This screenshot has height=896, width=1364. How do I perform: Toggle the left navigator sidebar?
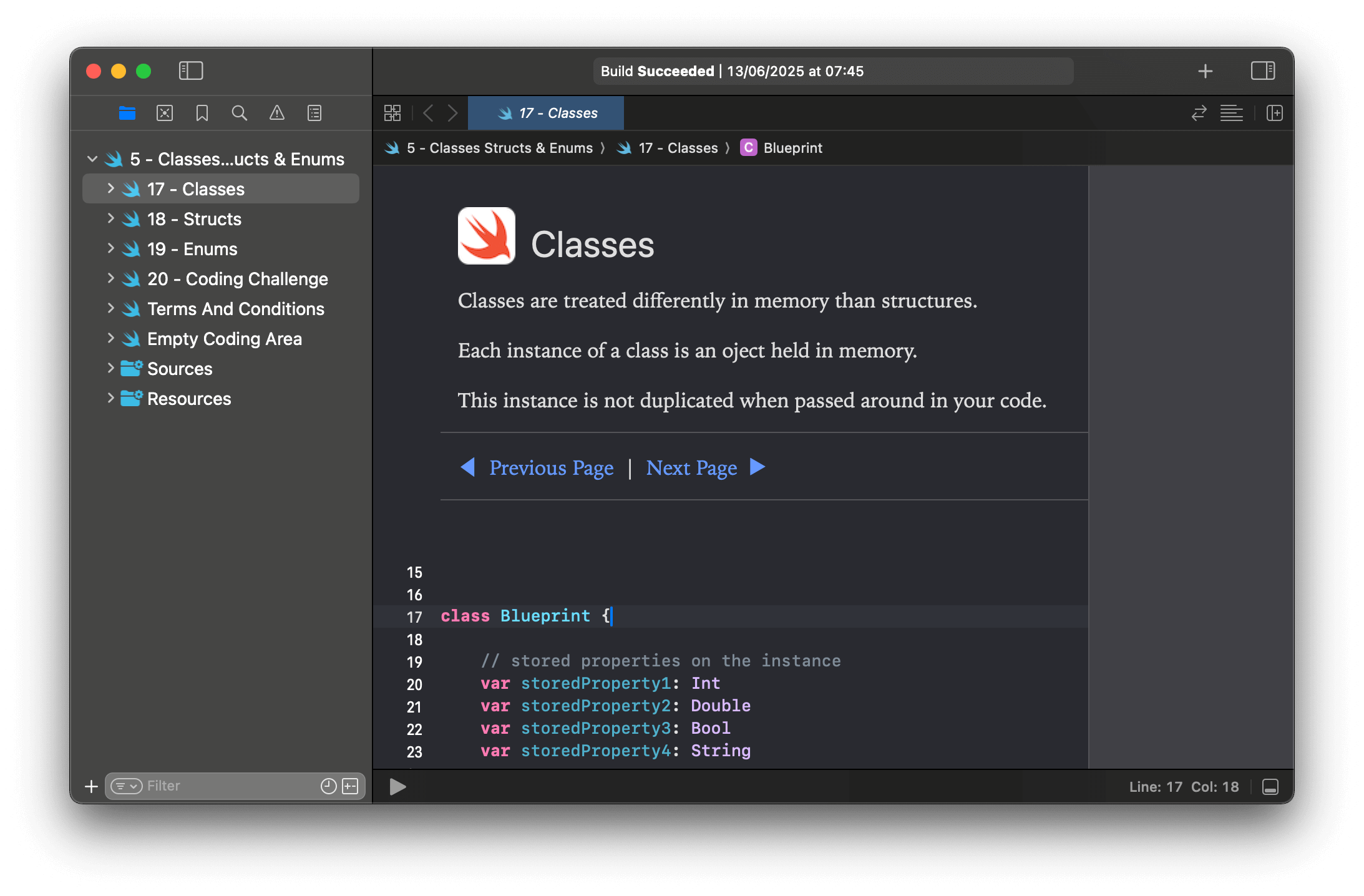pyautogui.click(x=191, y=71)
